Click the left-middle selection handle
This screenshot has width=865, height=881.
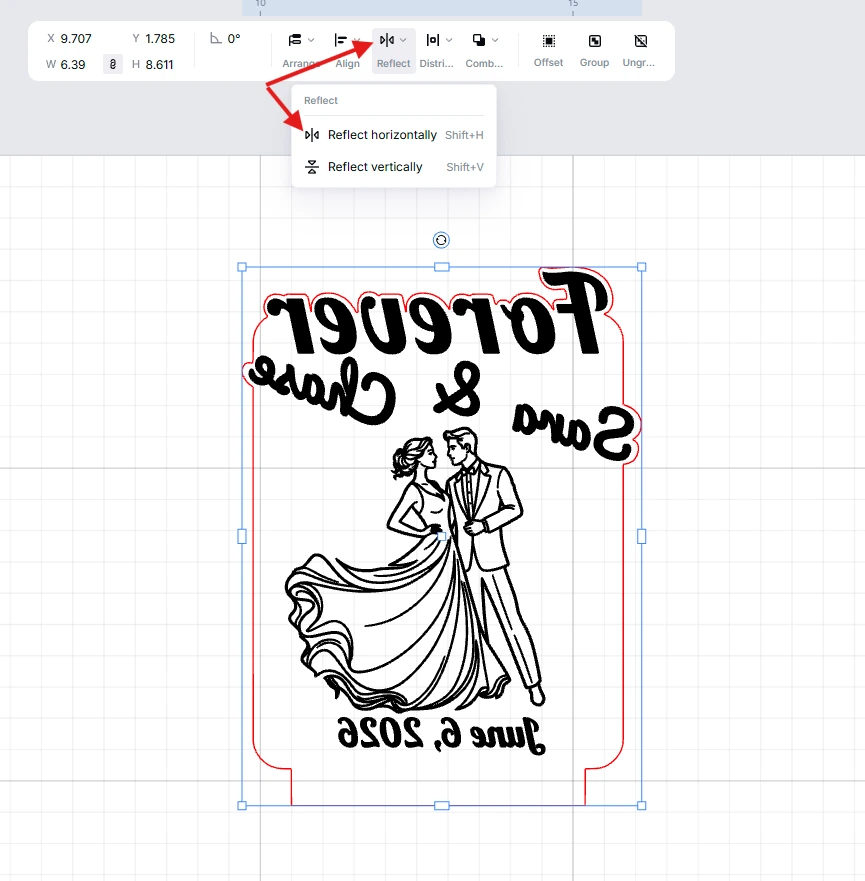click(242, 537)
